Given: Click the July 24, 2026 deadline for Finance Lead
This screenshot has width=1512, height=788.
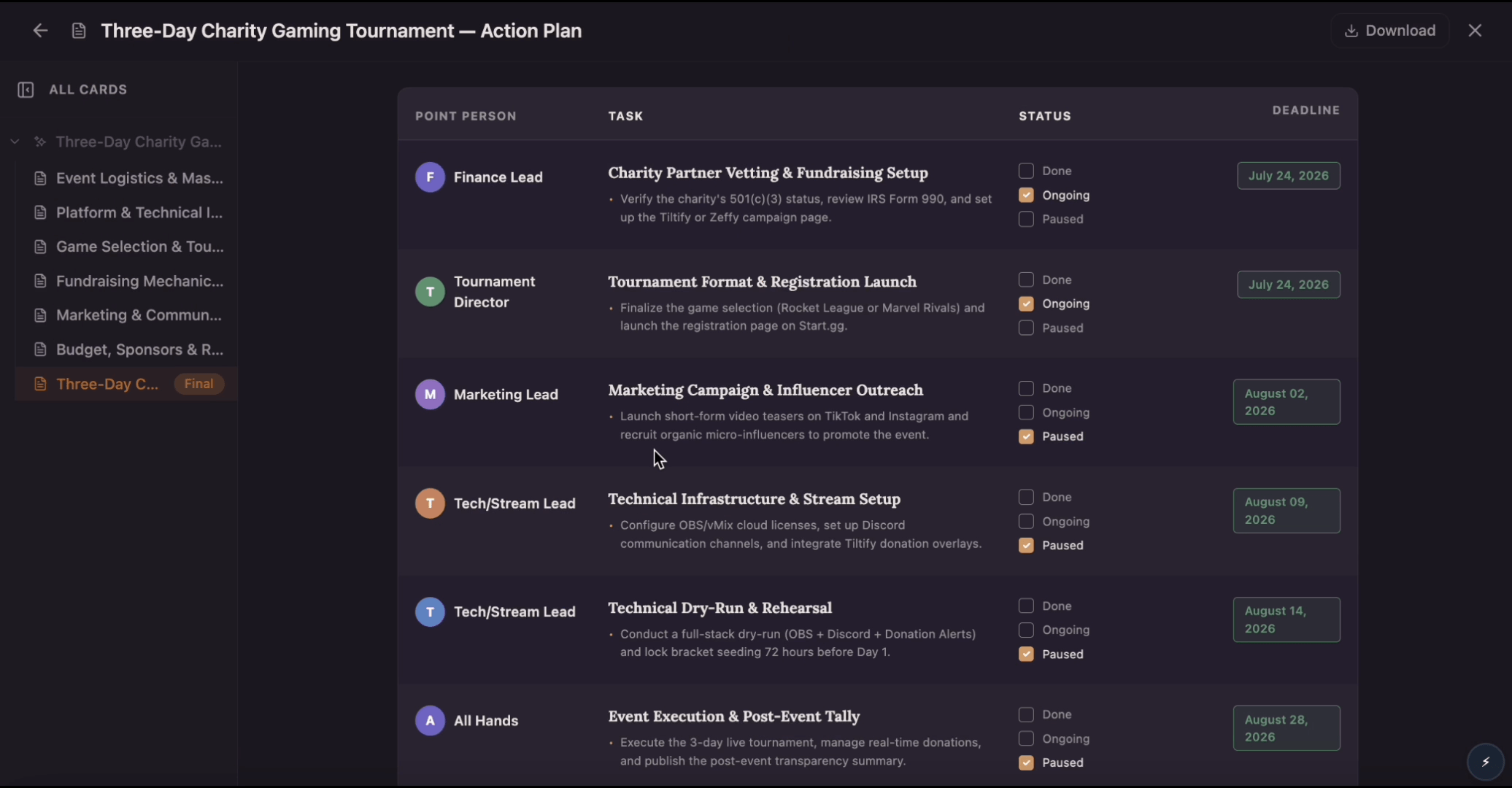Looking at the screenshot, I should tap(1288, 176).
